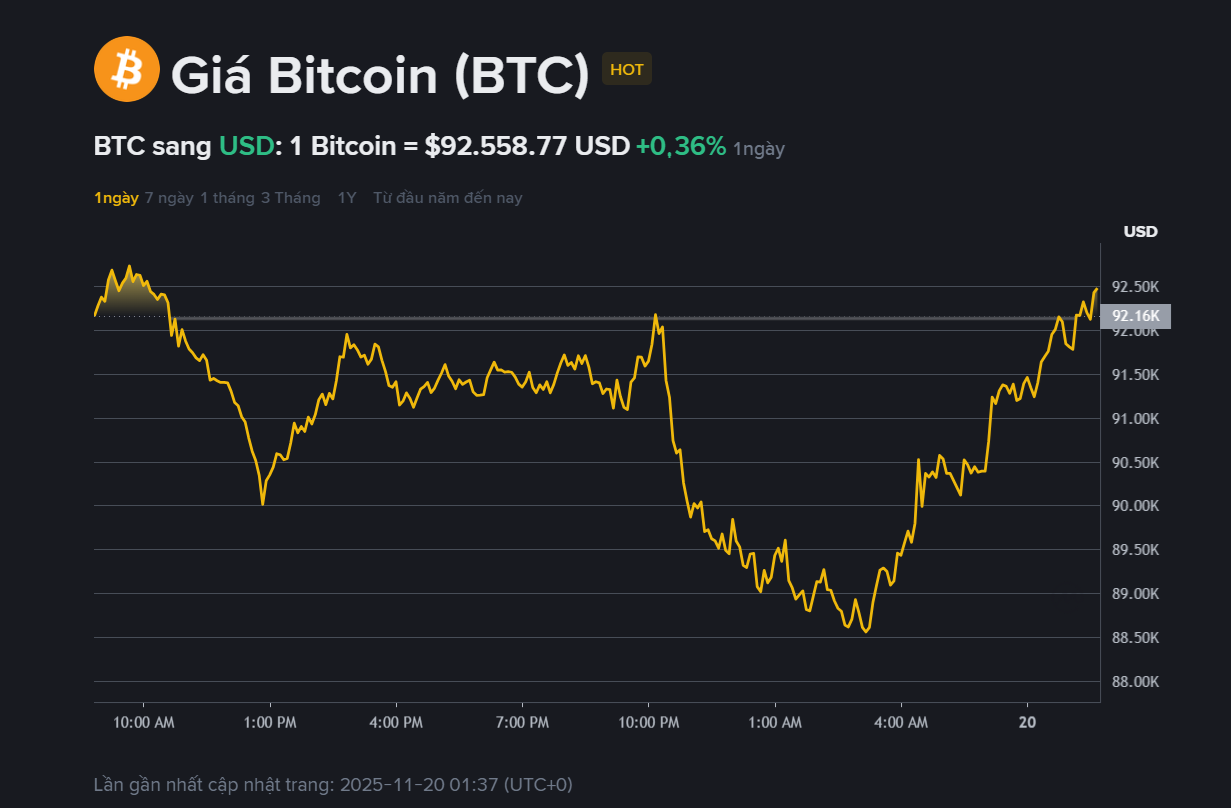Click the $92.558.77 USD price text
Screen dimensions: 1231x808
click(x=527, y=146)
